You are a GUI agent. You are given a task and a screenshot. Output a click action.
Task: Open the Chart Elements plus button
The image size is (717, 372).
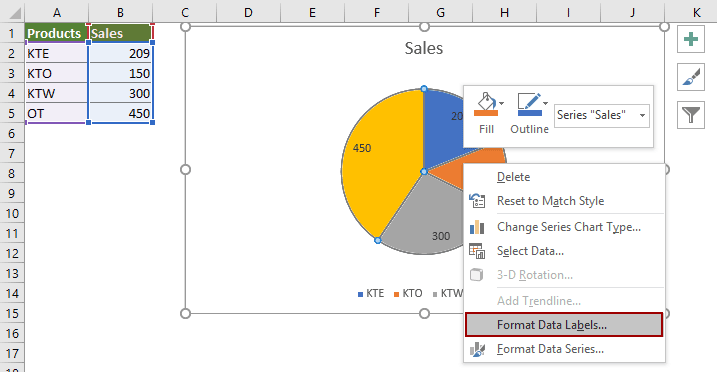click(690, 39)
